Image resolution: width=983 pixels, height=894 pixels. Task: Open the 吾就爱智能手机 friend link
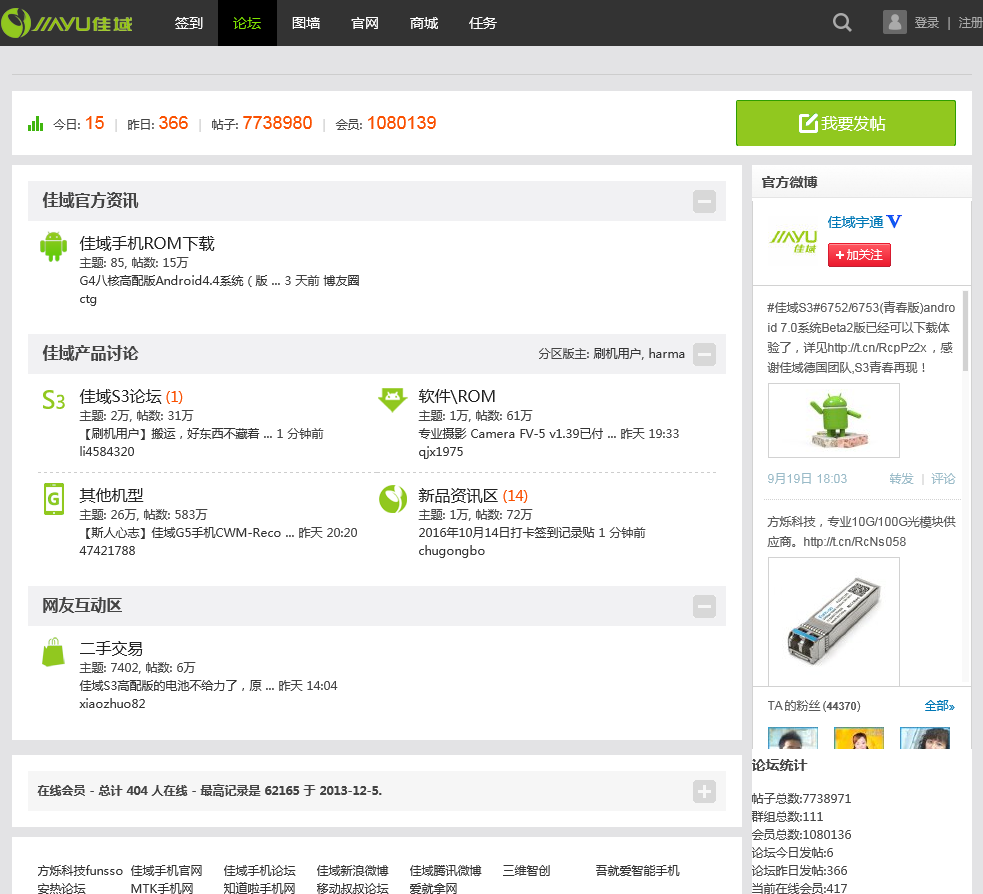(637, 871)
